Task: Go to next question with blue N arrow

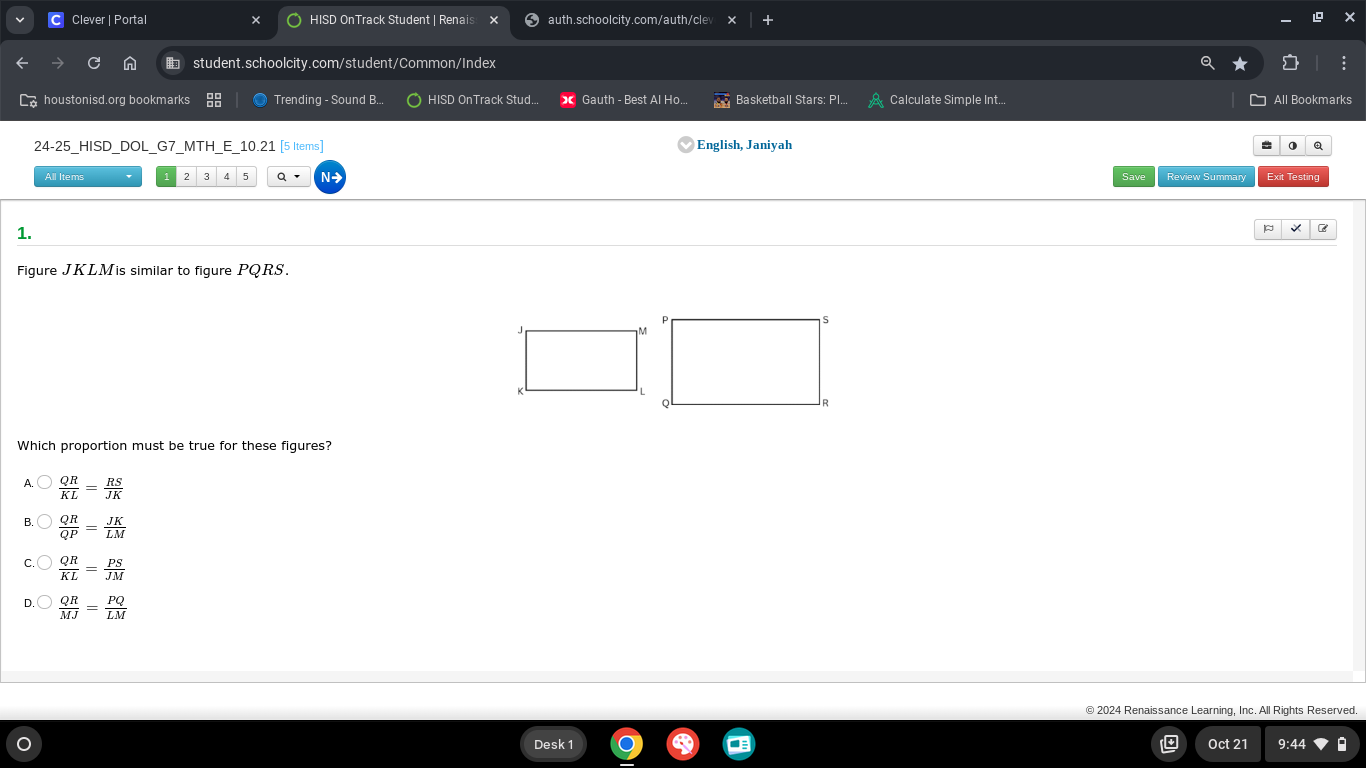Action: coord(330,177)
